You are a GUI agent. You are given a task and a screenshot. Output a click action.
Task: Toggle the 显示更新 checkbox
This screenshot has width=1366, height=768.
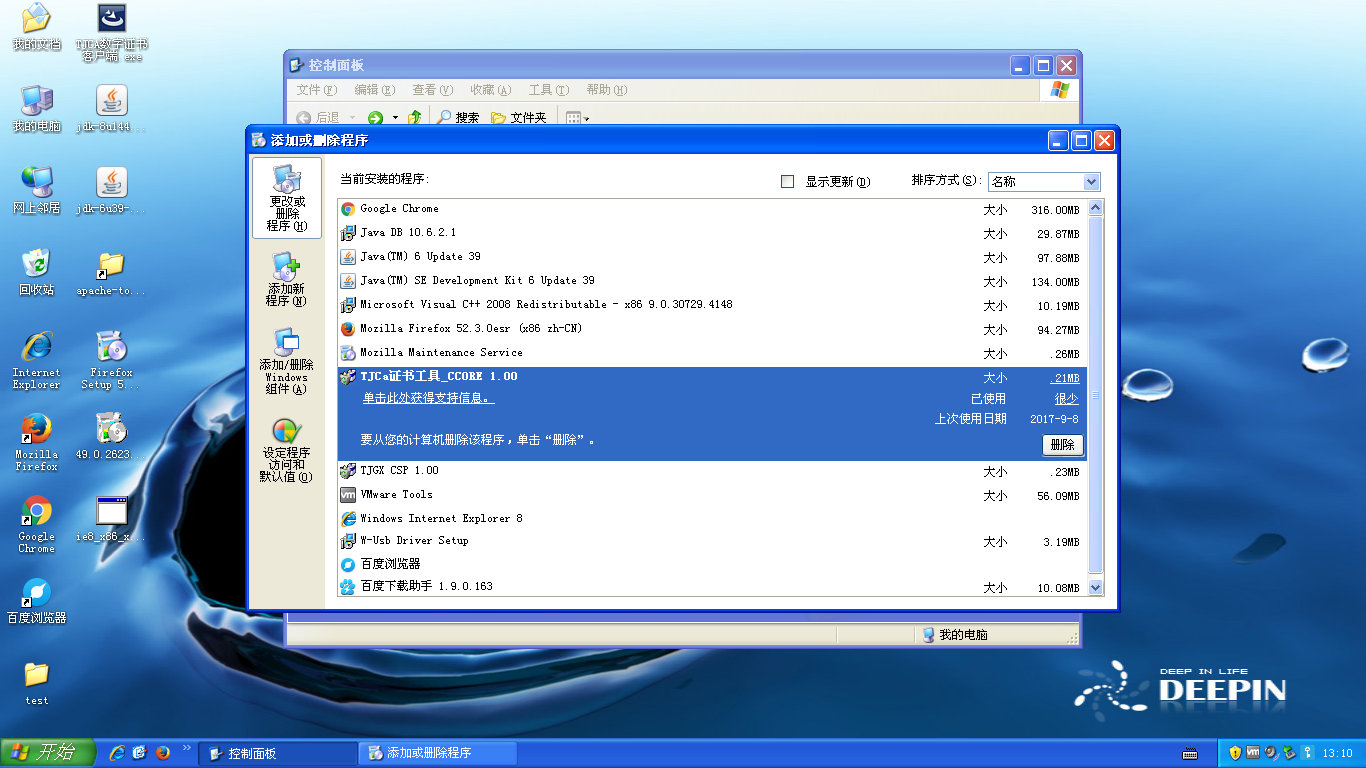click(x=787, y=182)
